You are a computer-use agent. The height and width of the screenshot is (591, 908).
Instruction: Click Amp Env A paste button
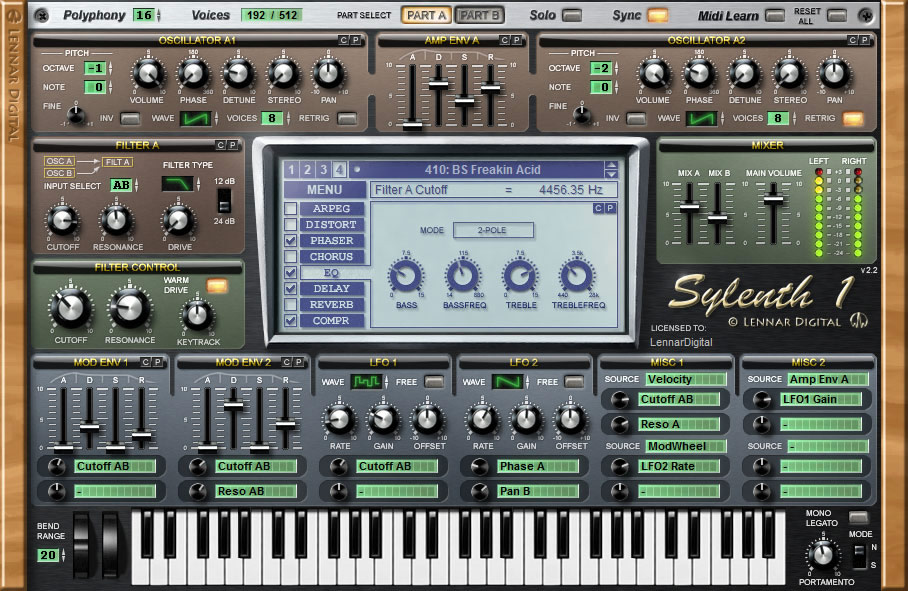(517, 40)
